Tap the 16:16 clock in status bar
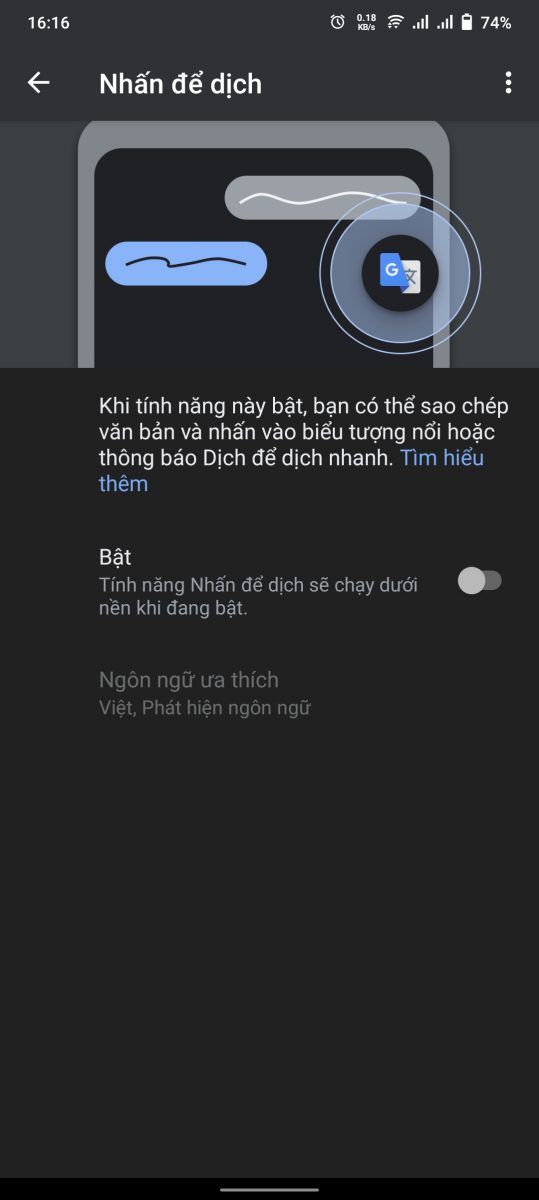 coord(49,22)
